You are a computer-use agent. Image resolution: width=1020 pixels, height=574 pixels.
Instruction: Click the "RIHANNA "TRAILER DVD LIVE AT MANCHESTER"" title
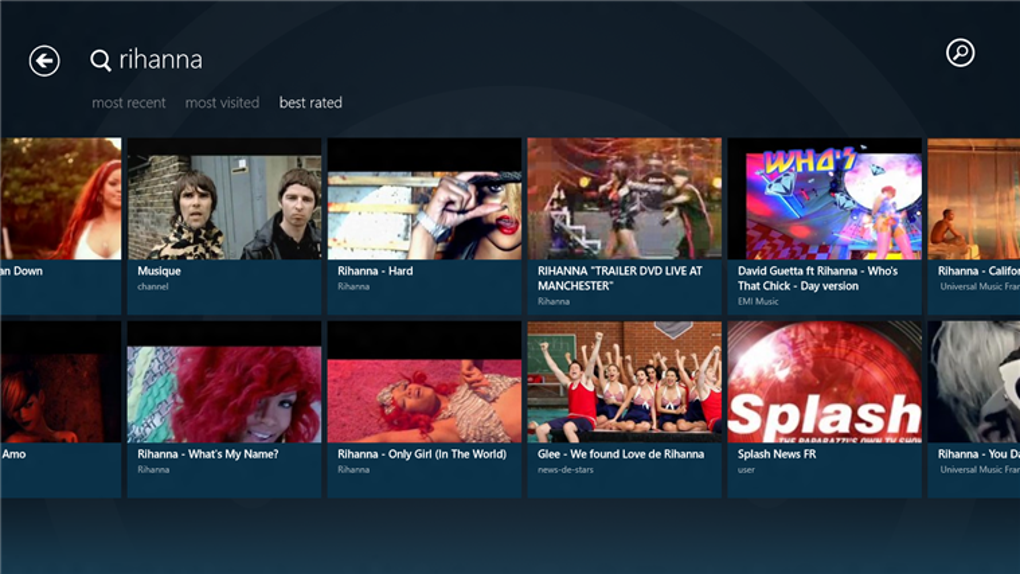pyautogui.click(x=620, y=279)
